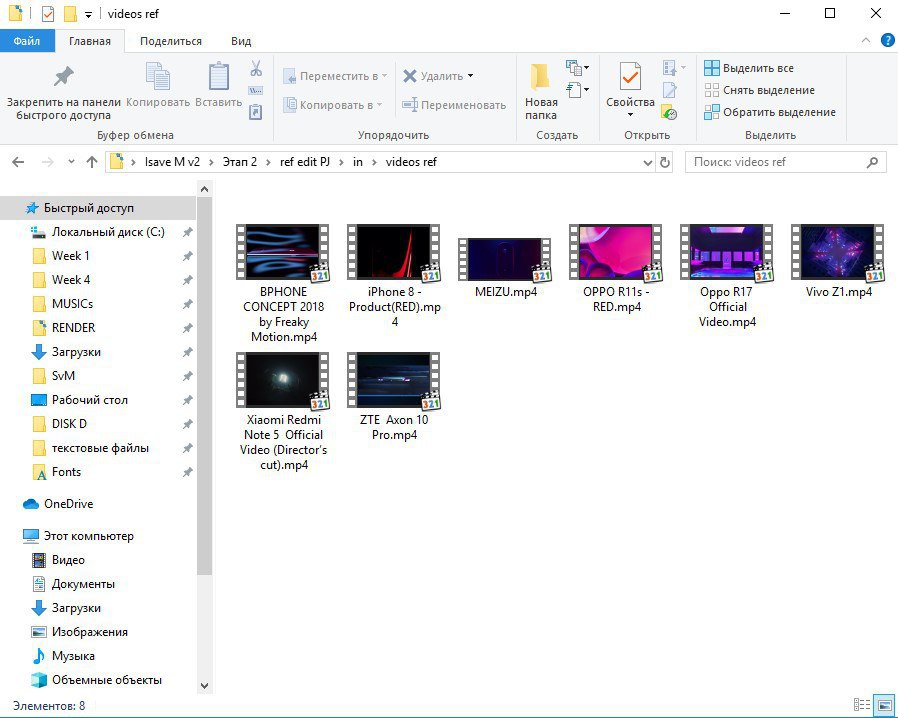Screen dimensions: 898x718
Task: Navigate to ref edit PJ breadcrumb
Action: pyautogui.click(x=305, y=162)
